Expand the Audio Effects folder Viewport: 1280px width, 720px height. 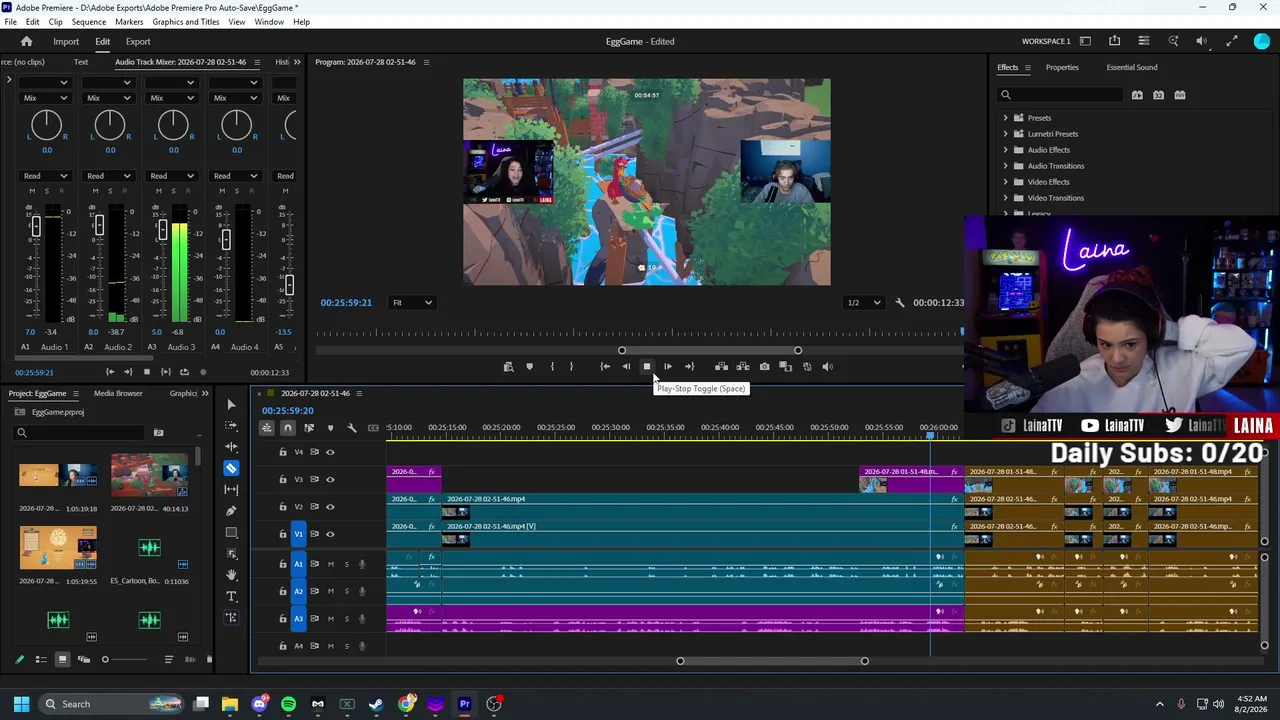tap(1006, 150)
